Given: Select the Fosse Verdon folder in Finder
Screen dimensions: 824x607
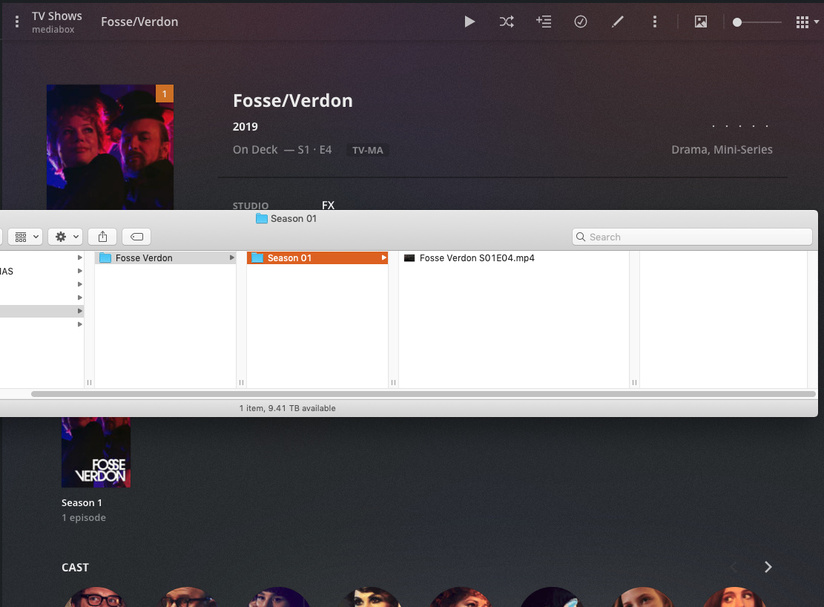Looking at the screenshot, I should [x=166, y=258].
